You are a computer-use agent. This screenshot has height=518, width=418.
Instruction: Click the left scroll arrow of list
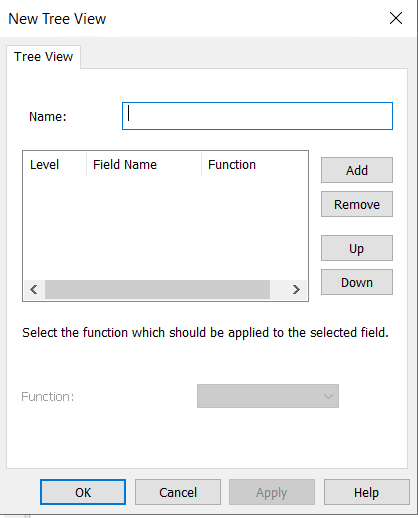tap(34, 289)
